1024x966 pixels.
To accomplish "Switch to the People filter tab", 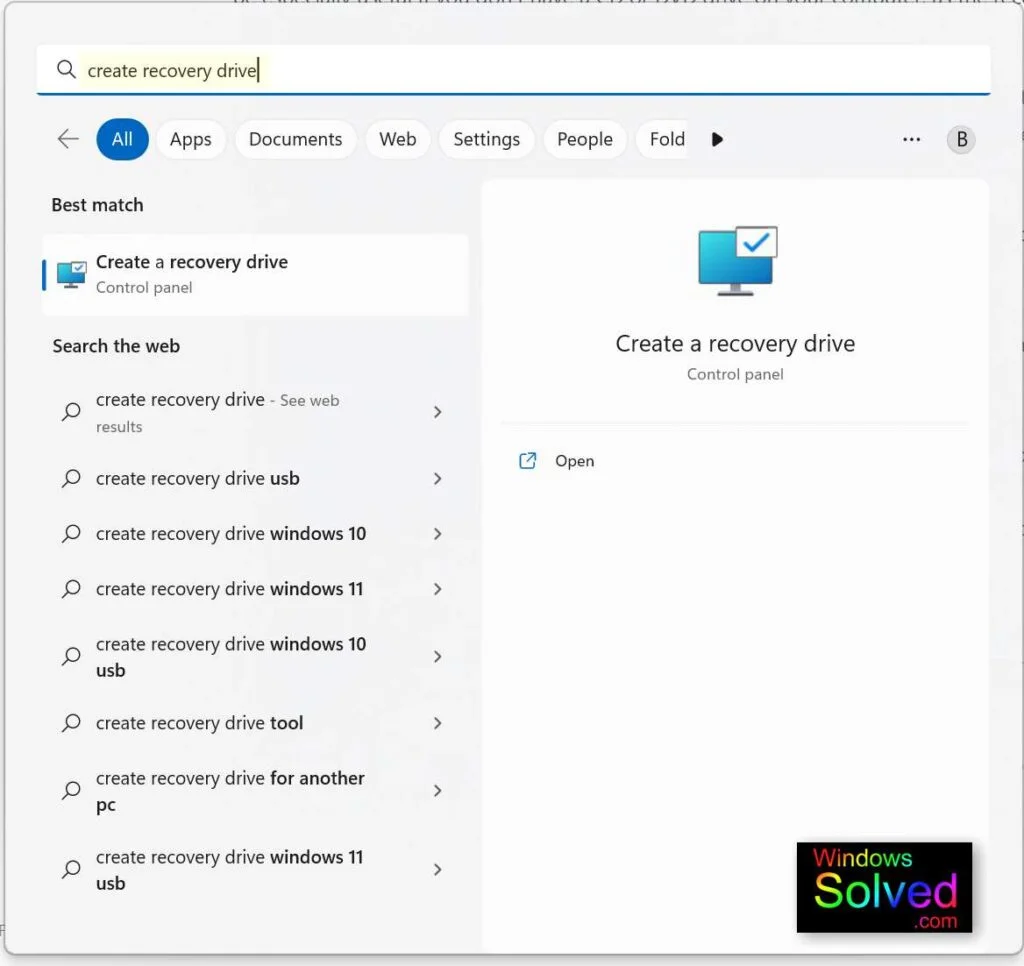I will 584,139.
